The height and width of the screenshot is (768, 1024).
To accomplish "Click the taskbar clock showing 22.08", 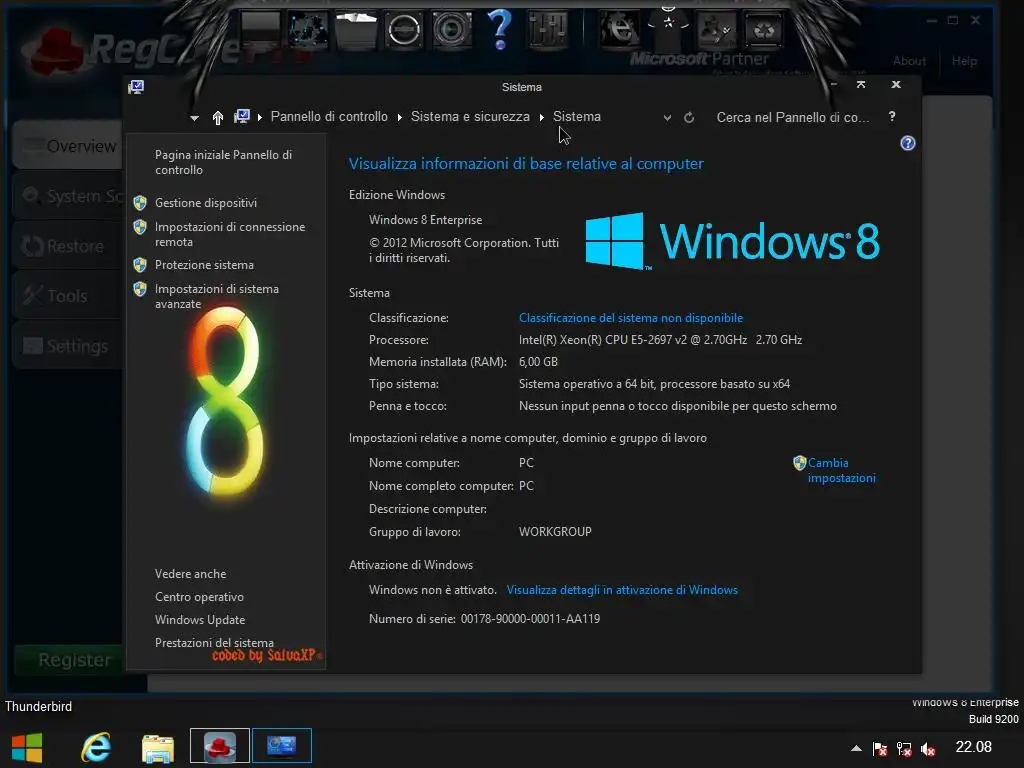I will [x=973, y=747].
